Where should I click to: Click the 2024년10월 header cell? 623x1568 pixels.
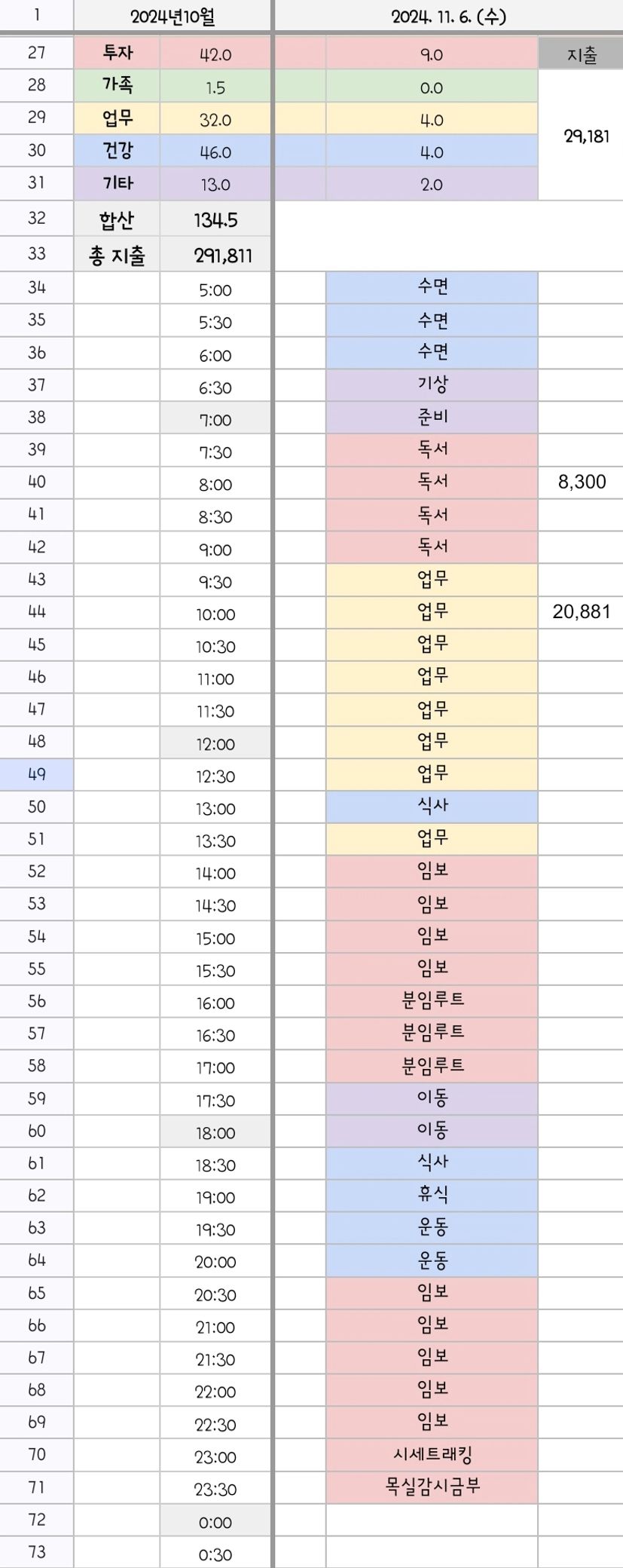pyautogui.click(x=173, y=16)
